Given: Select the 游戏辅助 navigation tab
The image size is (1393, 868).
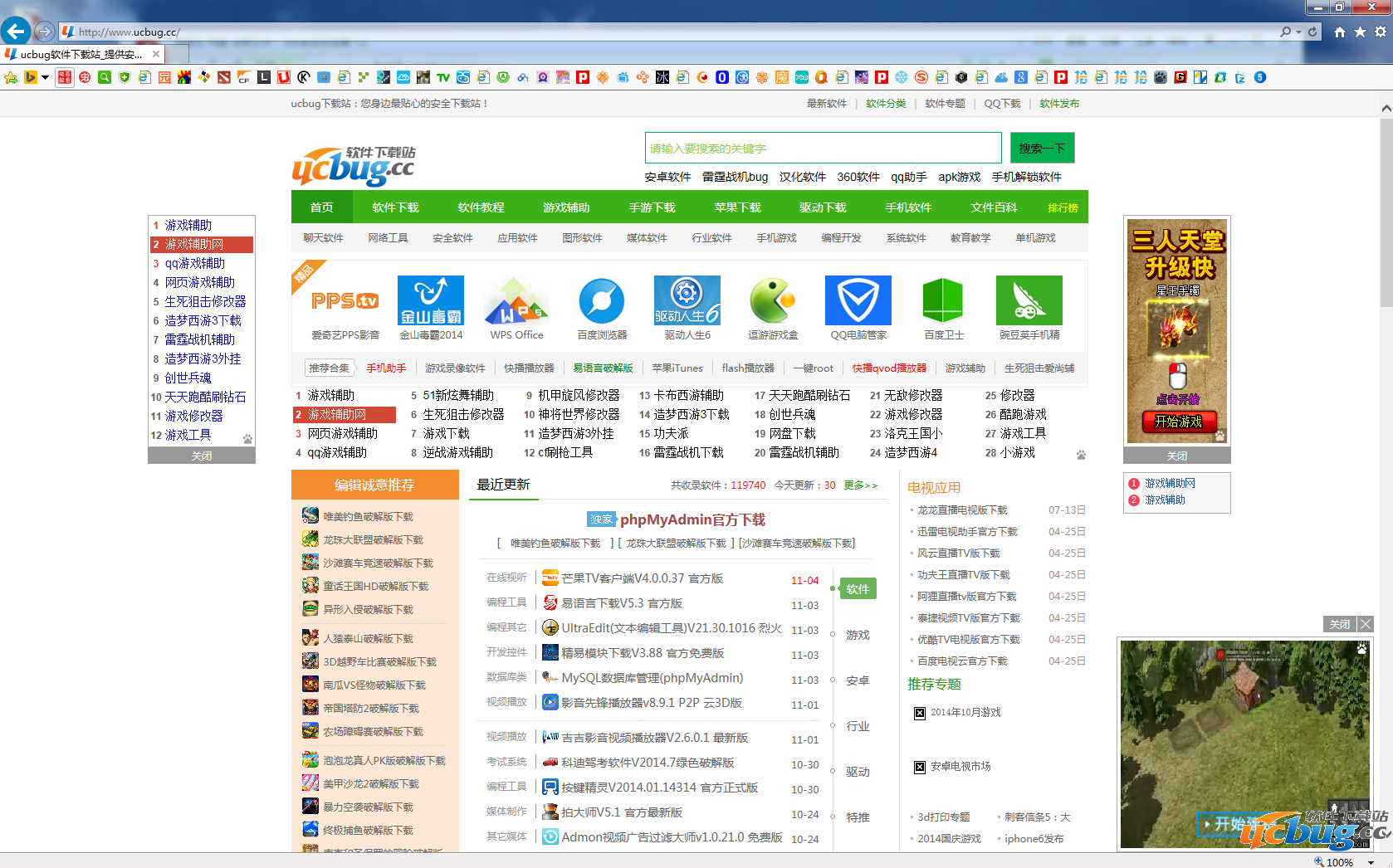Looking at the screenshot, I should coord(566,207).
